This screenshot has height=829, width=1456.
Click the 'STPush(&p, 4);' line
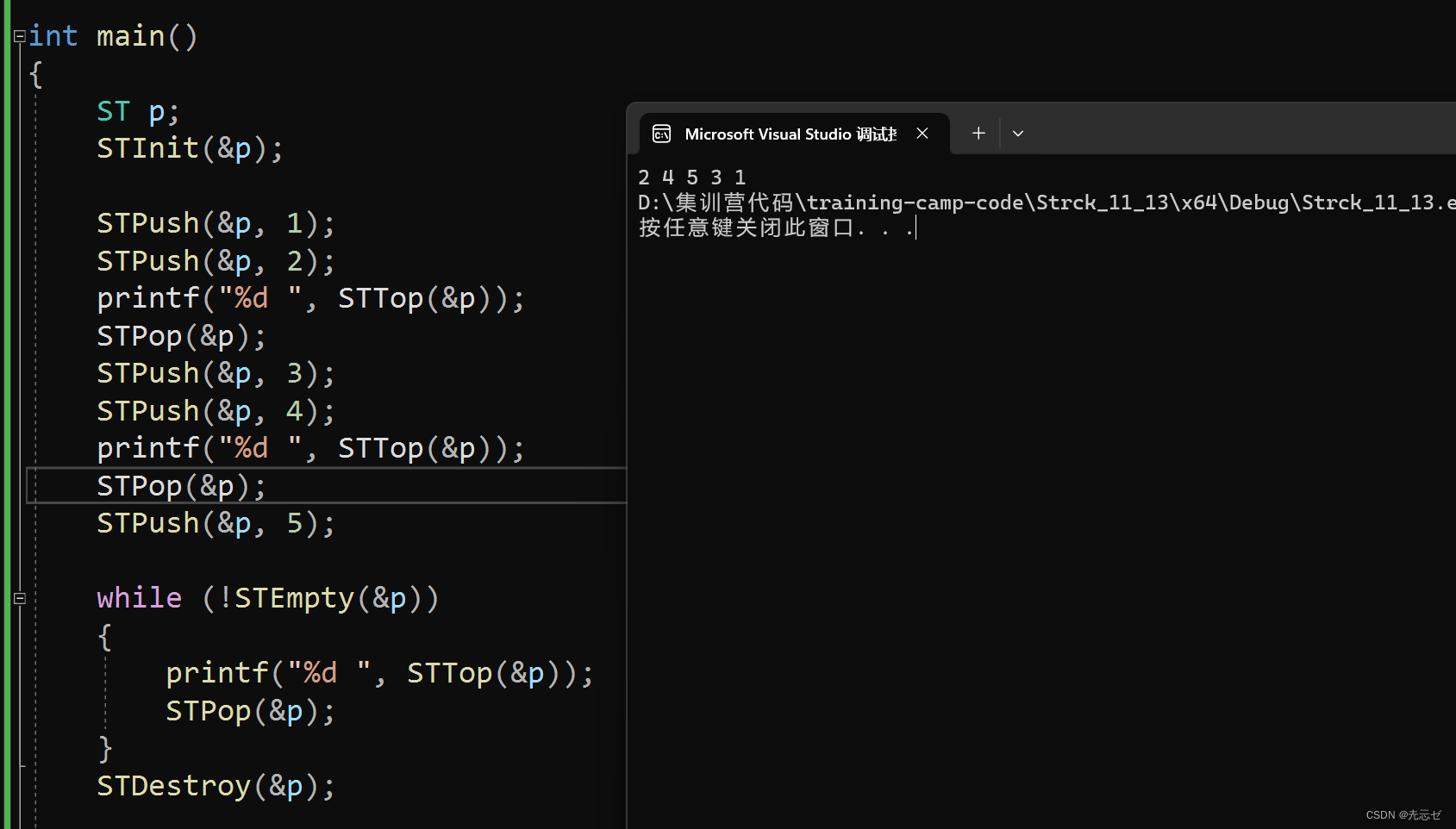point(216,411)
